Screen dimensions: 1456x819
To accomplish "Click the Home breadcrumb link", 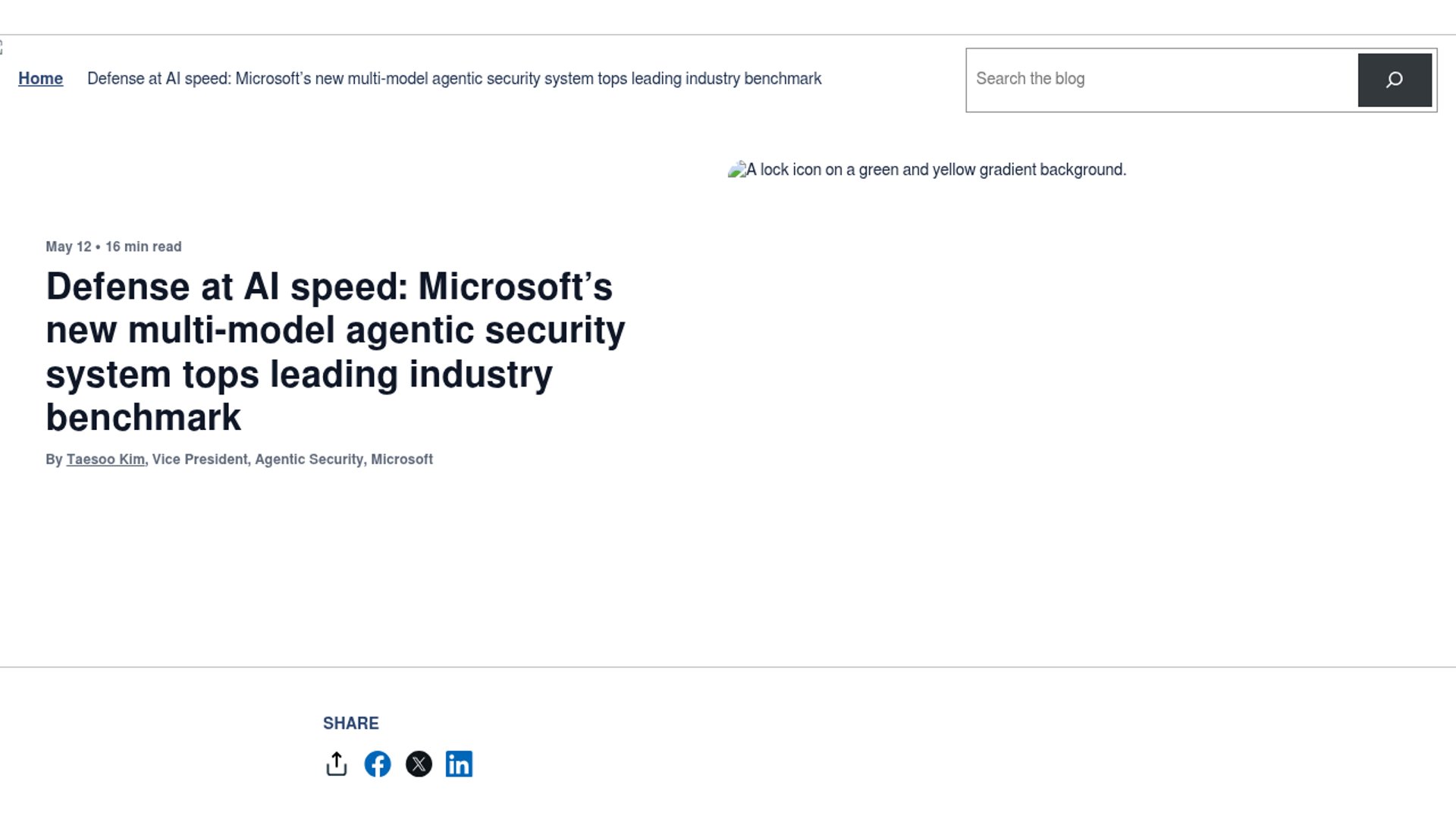I will point(40,79).
